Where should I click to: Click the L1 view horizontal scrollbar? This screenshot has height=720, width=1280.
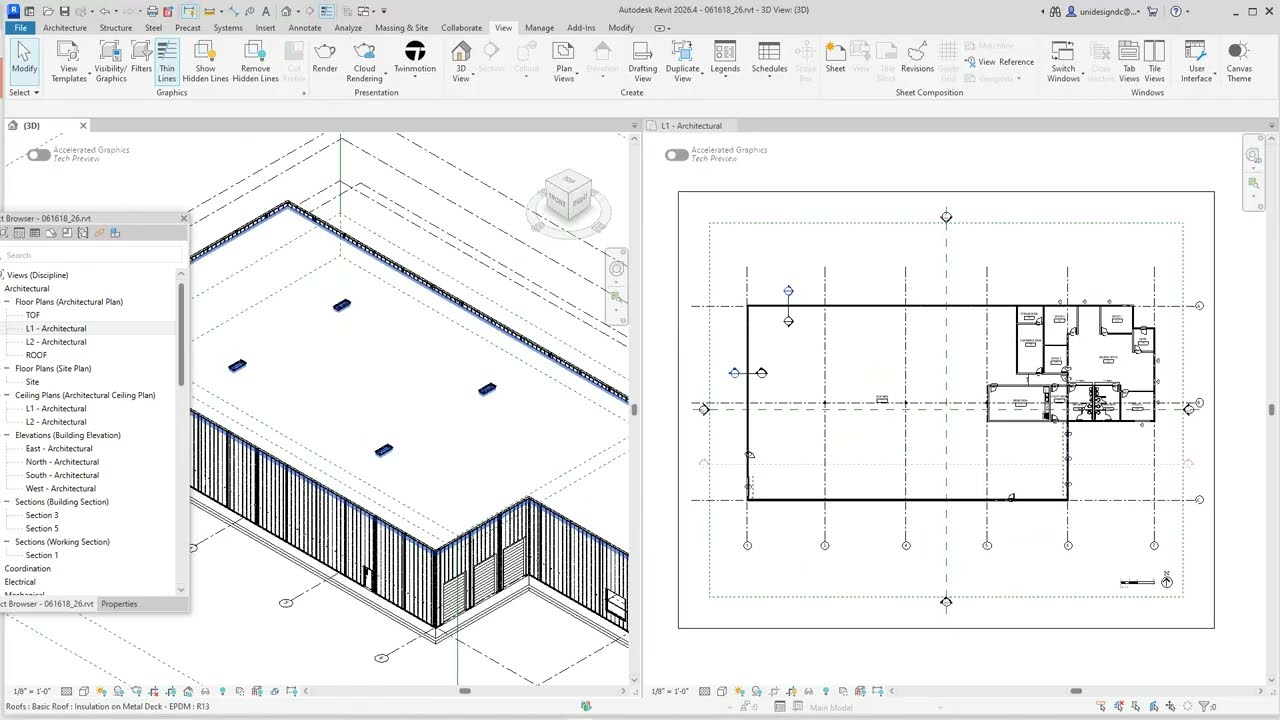(1076, 691)
